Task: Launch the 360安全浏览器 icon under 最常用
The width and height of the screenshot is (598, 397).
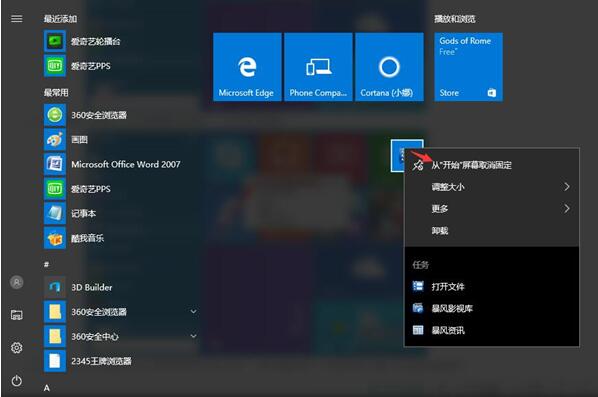Action: (x=55, y=115)
